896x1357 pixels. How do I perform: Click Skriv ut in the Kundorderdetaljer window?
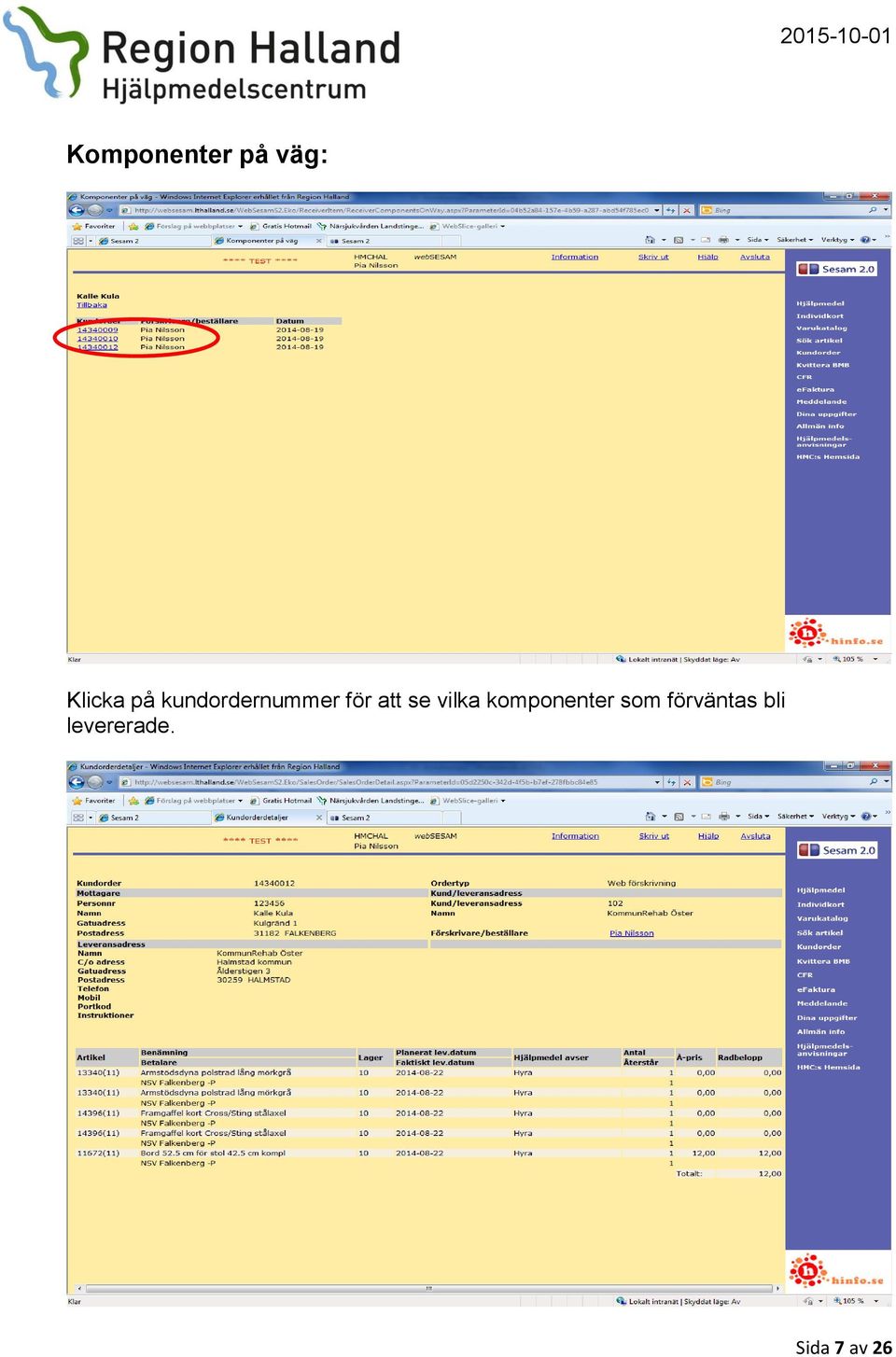click(653, 836)
